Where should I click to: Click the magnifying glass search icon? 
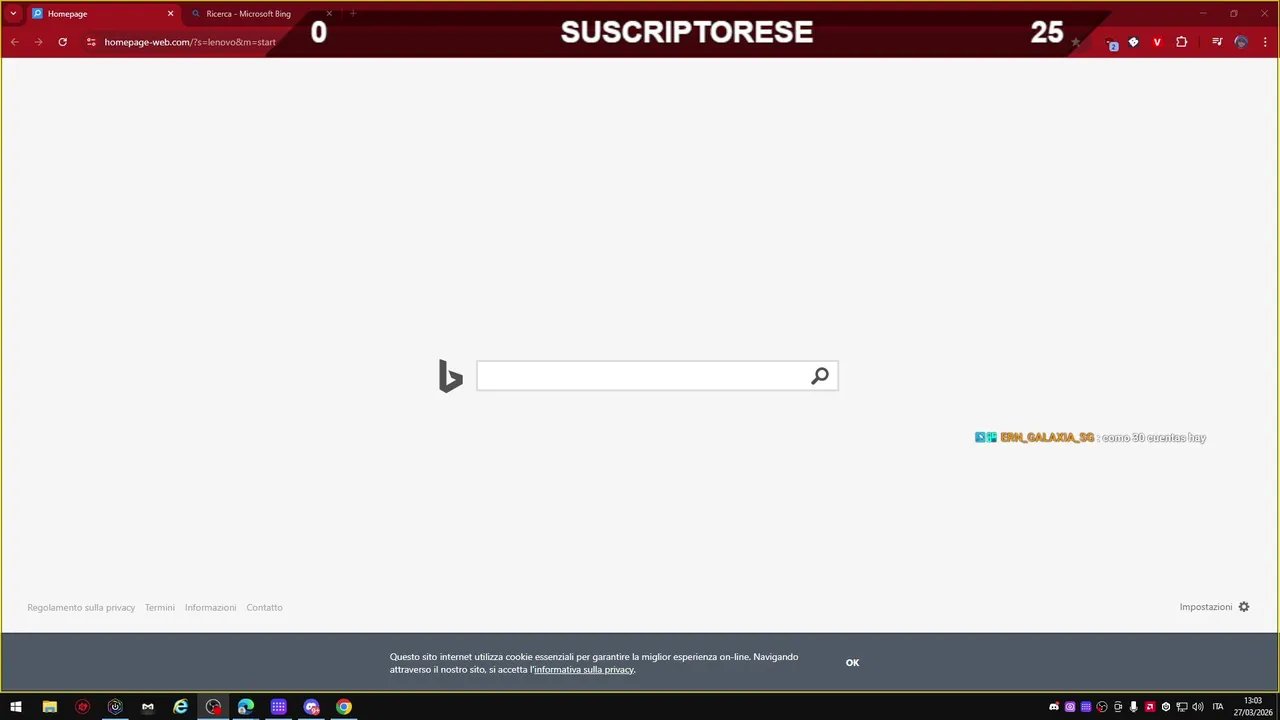pyautogui.click(x=820, y=376)
